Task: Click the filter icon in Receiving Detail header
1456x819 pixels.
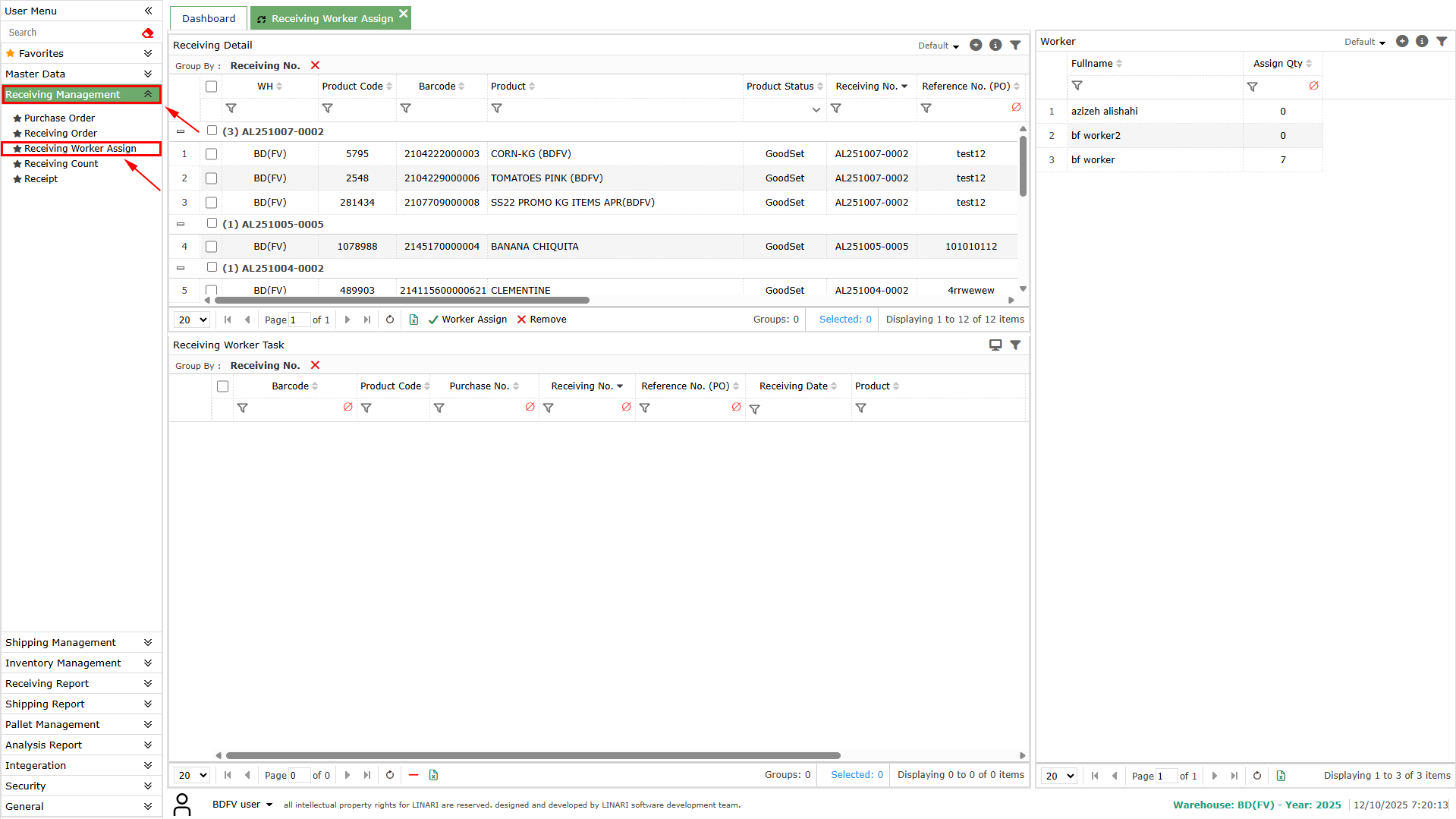Action: coord(1015,46)
